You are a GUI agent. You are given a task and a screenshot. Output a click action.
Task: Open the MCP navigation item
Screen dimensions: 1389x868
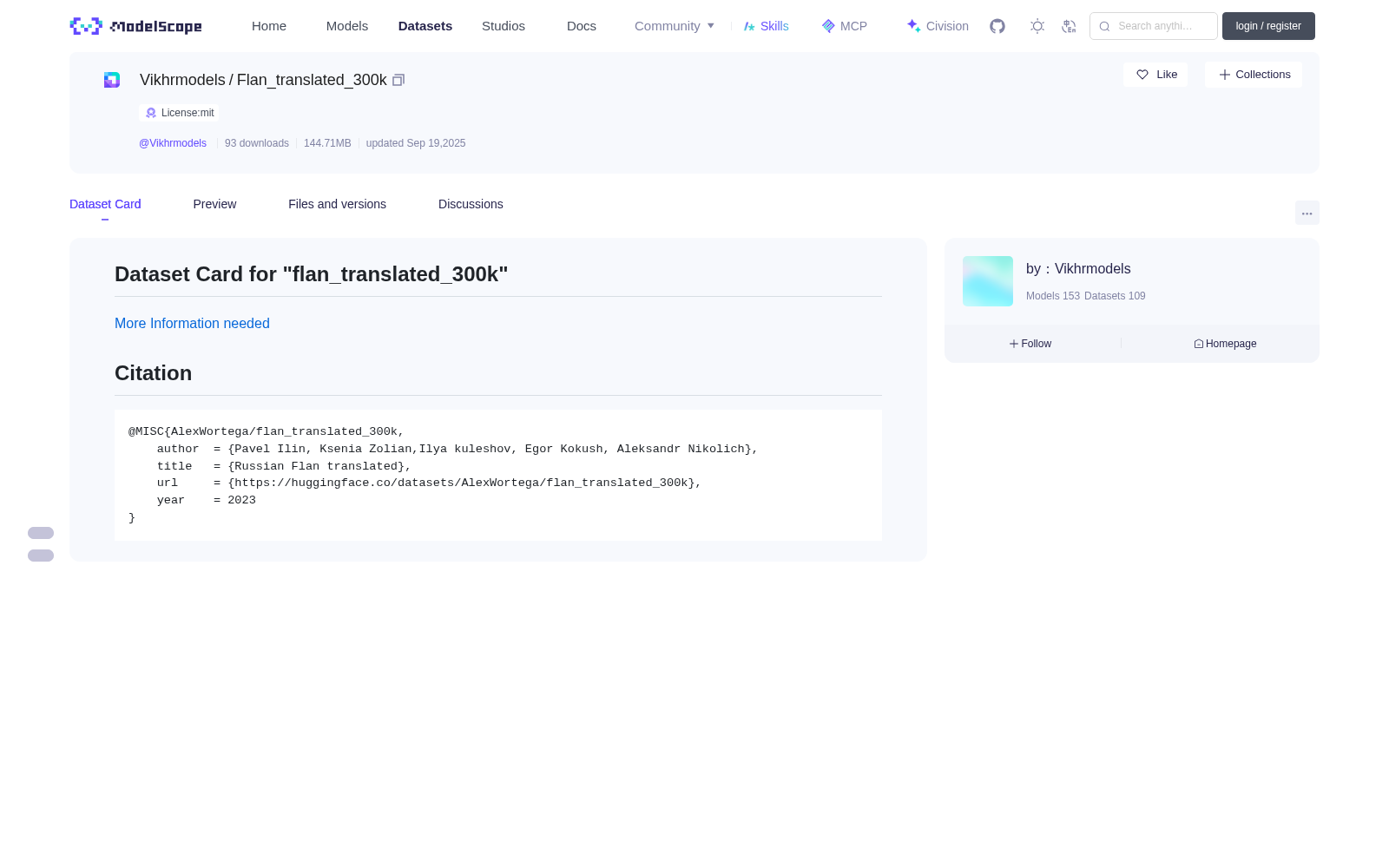point(844,26)
